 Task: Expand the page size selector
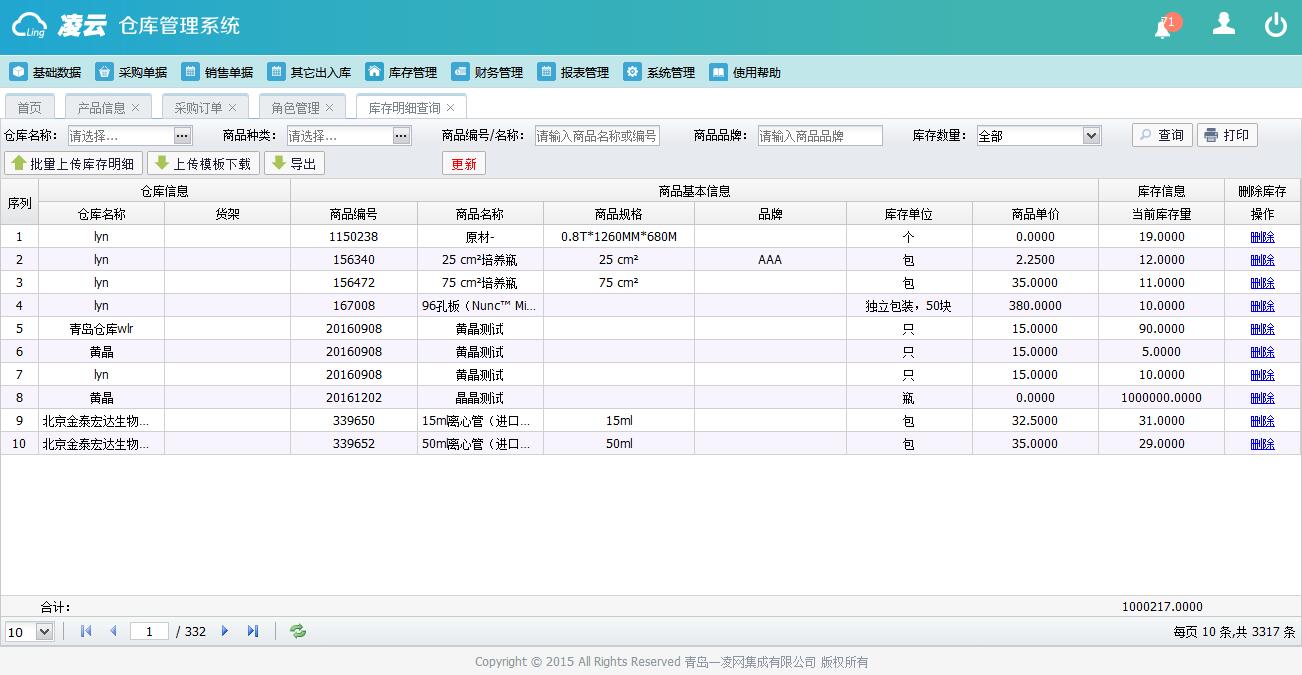44,632
